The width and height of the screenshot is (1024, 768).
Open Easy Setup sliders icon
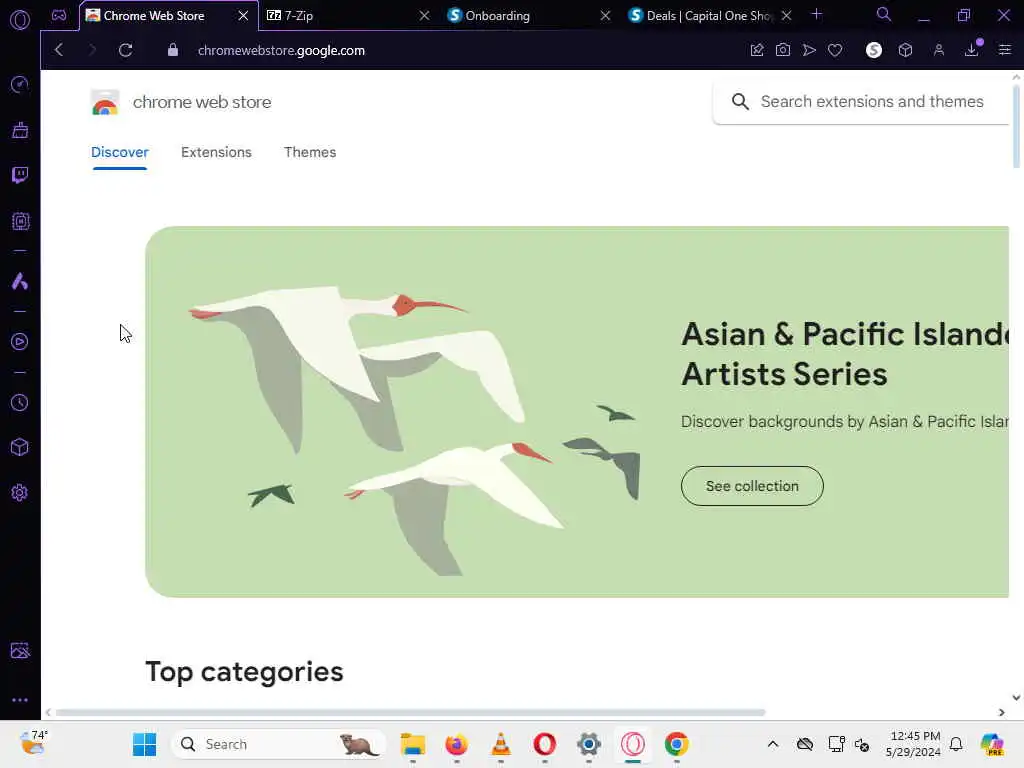pyautogui.click(x=1004, y=50)
